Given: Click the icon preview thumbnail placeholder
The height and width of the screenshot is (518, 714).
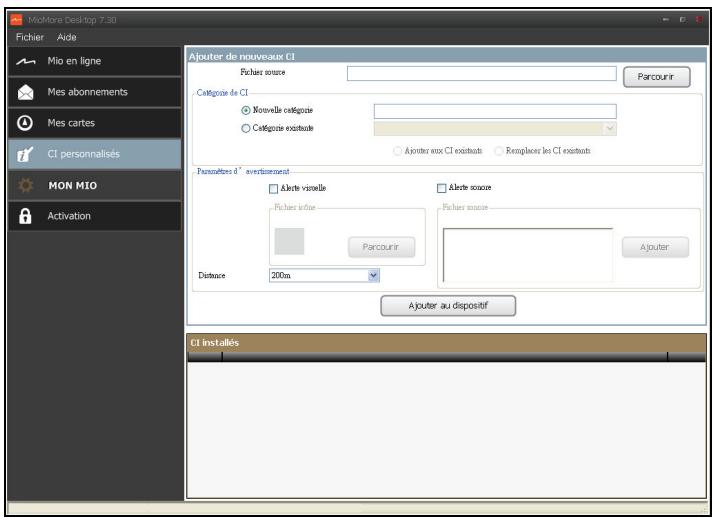Looking at the screenshot, I should [x=289, y=241].
